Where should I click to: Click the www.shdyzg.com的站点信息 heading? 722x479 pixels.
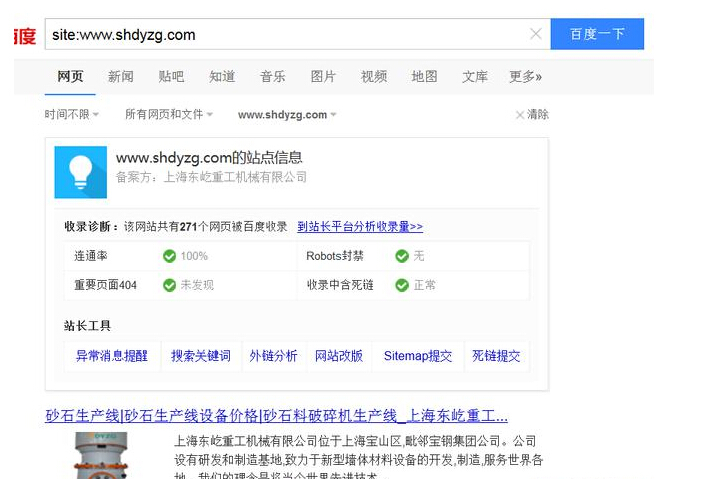(209, 158)
